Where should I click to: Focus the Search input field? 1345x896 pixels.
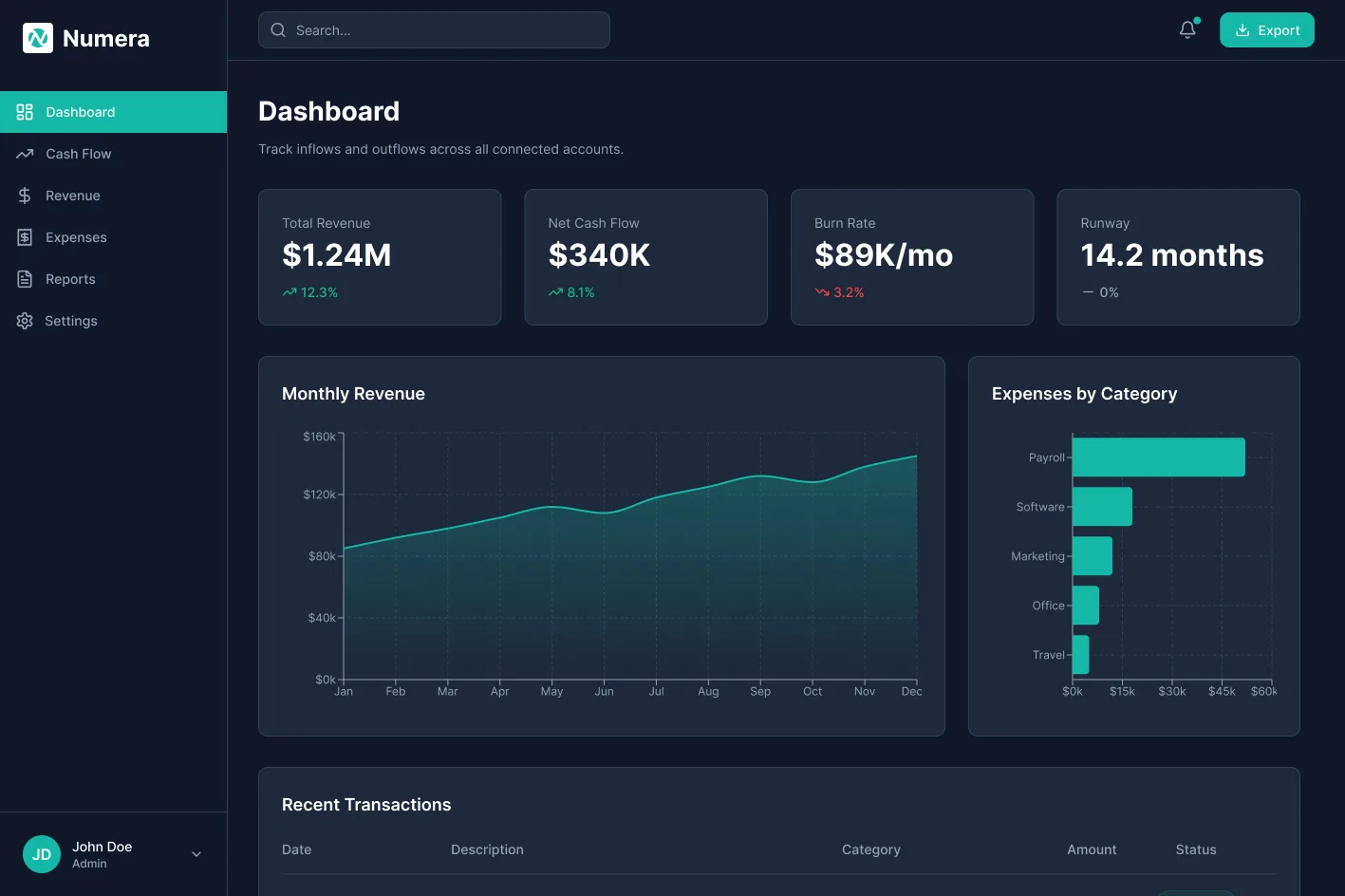[434, 30]
